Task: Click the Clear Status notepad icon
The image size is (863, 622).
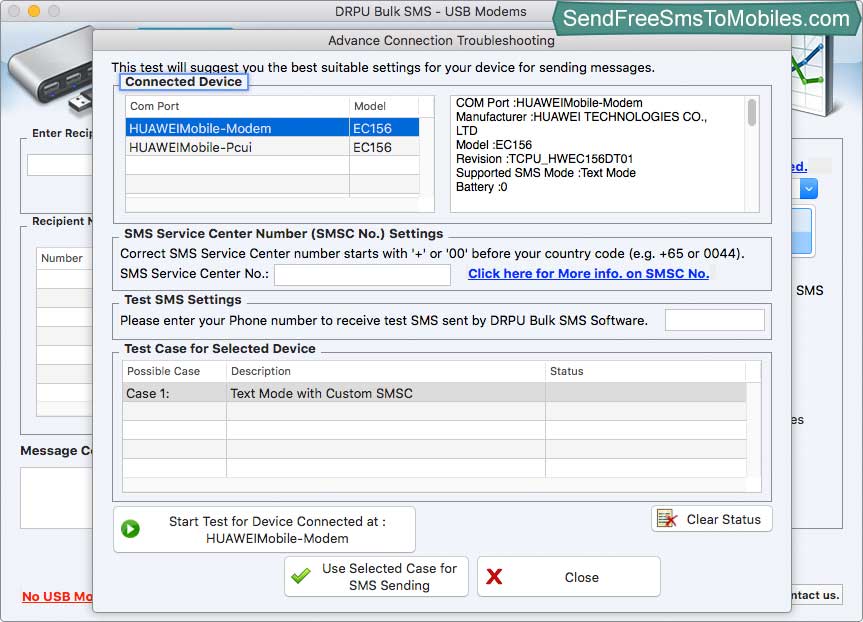Action: [667, 519]
